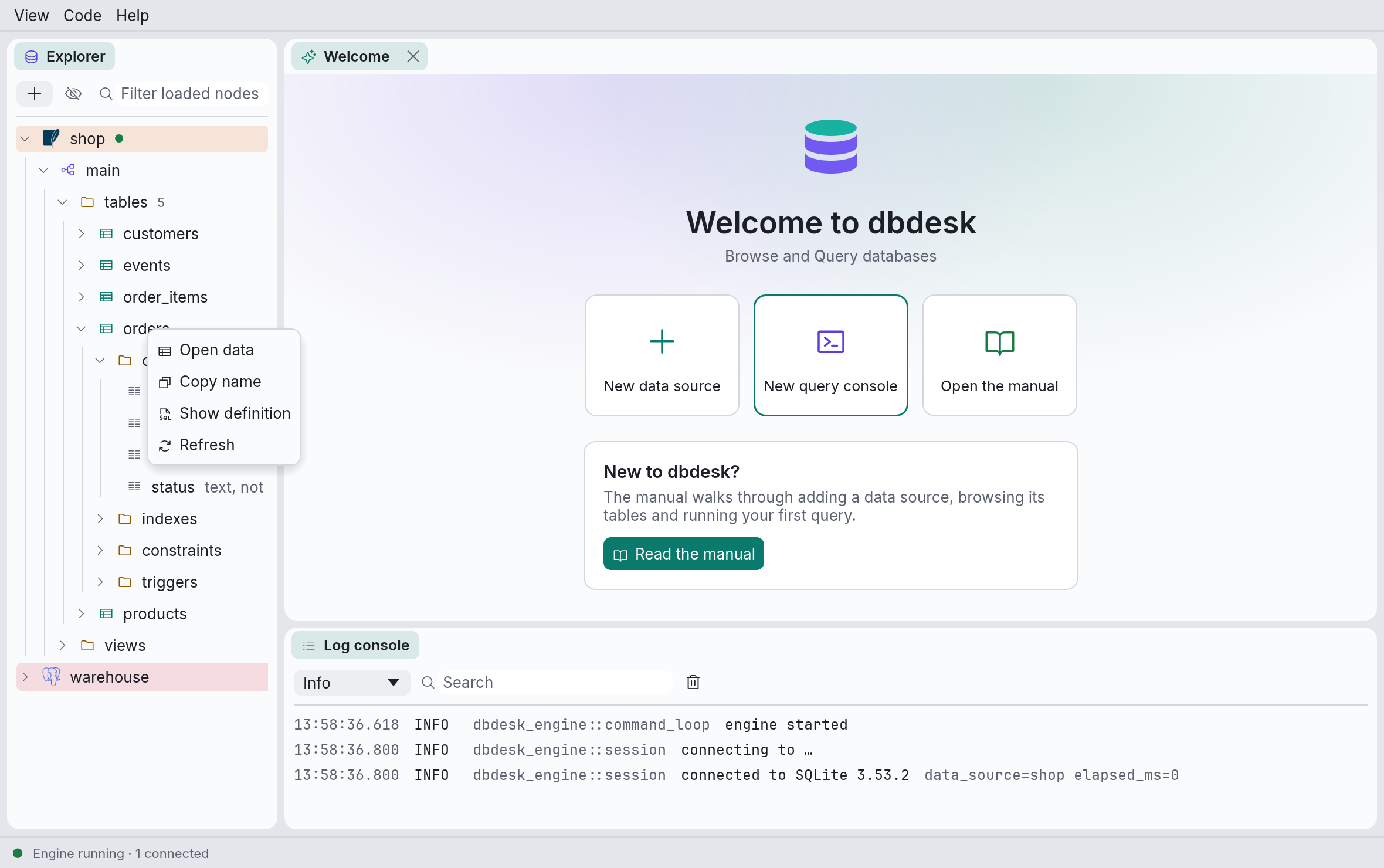The width and height of the screenshot is (1384, 868).
Task: Expand the triggers folder
Action: click(x=100, y=582)
